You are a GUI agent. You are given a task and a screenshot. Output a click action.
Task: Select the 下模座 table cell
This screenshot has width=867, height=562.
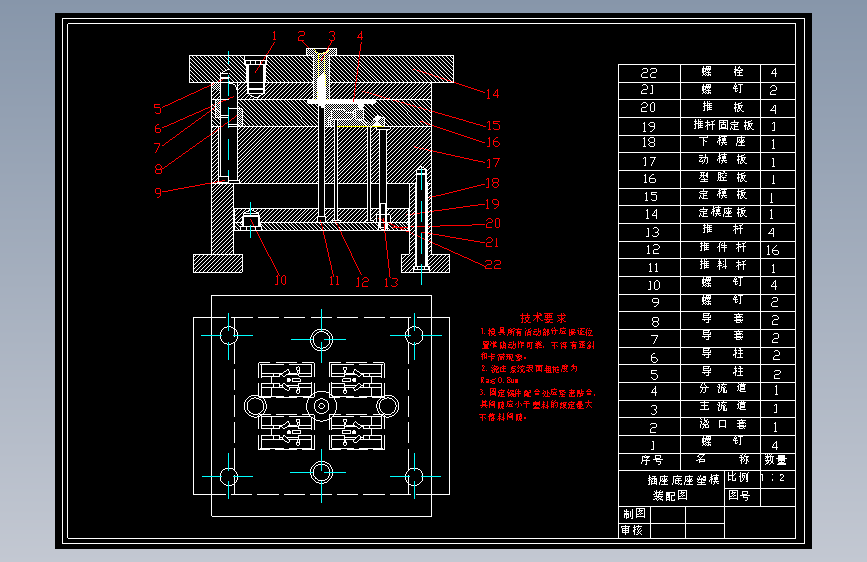click(720, 143)
